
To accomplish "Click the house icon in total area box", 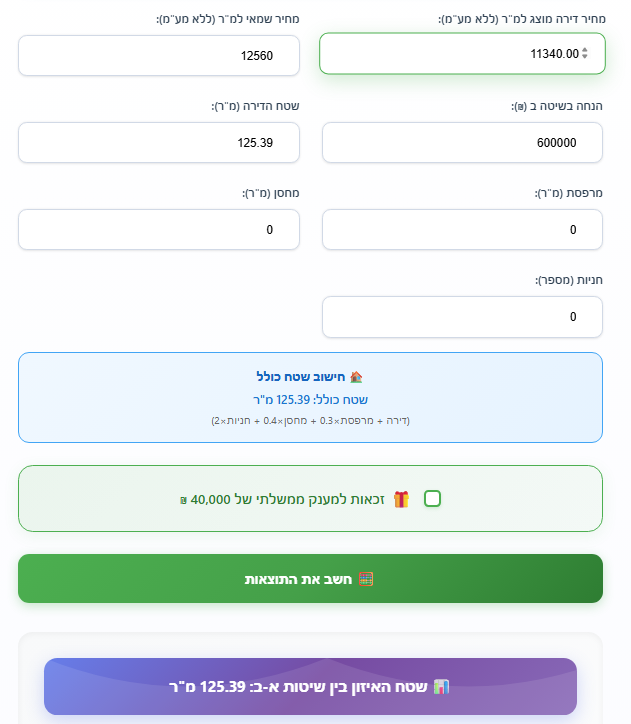I will (356, 377).
